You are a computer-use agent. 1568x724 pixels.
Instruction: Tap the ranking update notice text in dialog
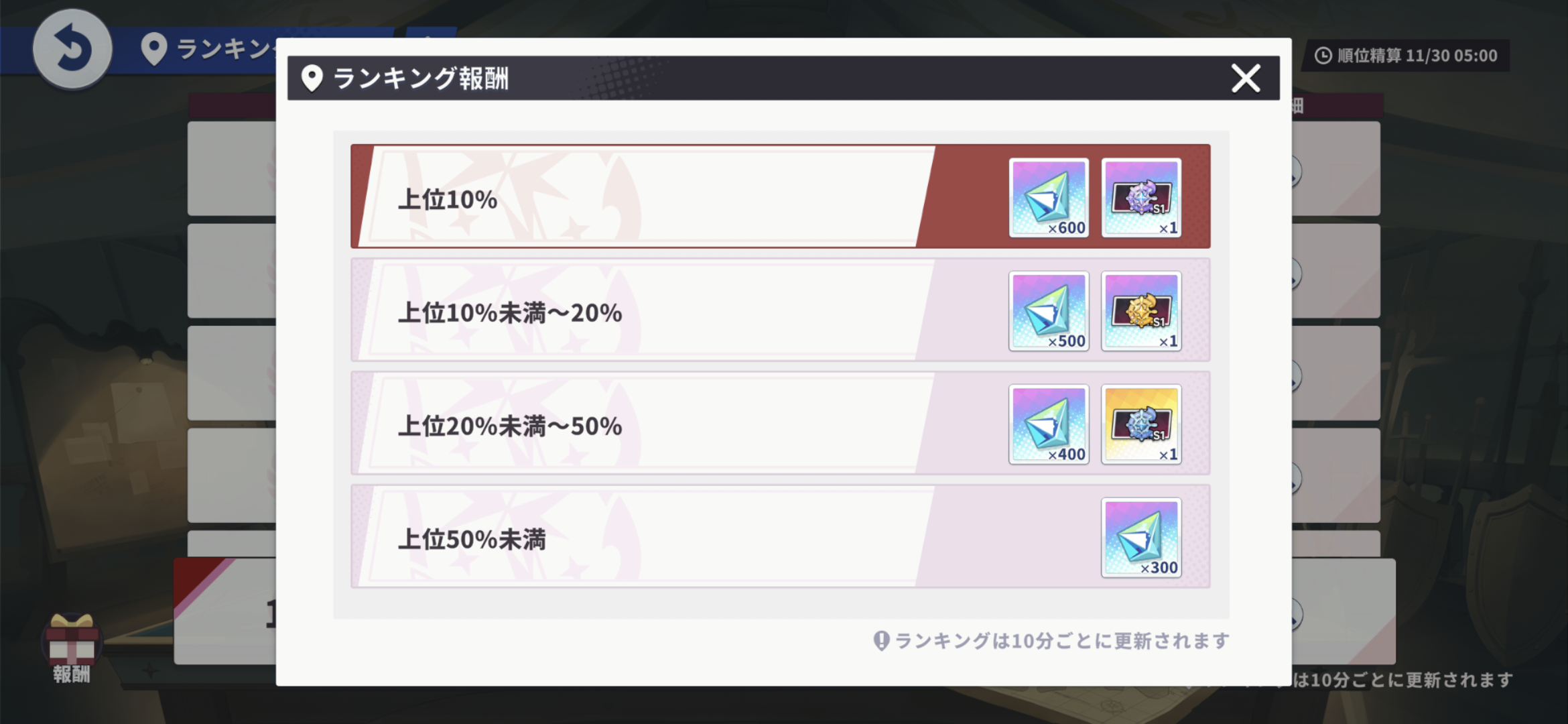[x=1061, y=641]
